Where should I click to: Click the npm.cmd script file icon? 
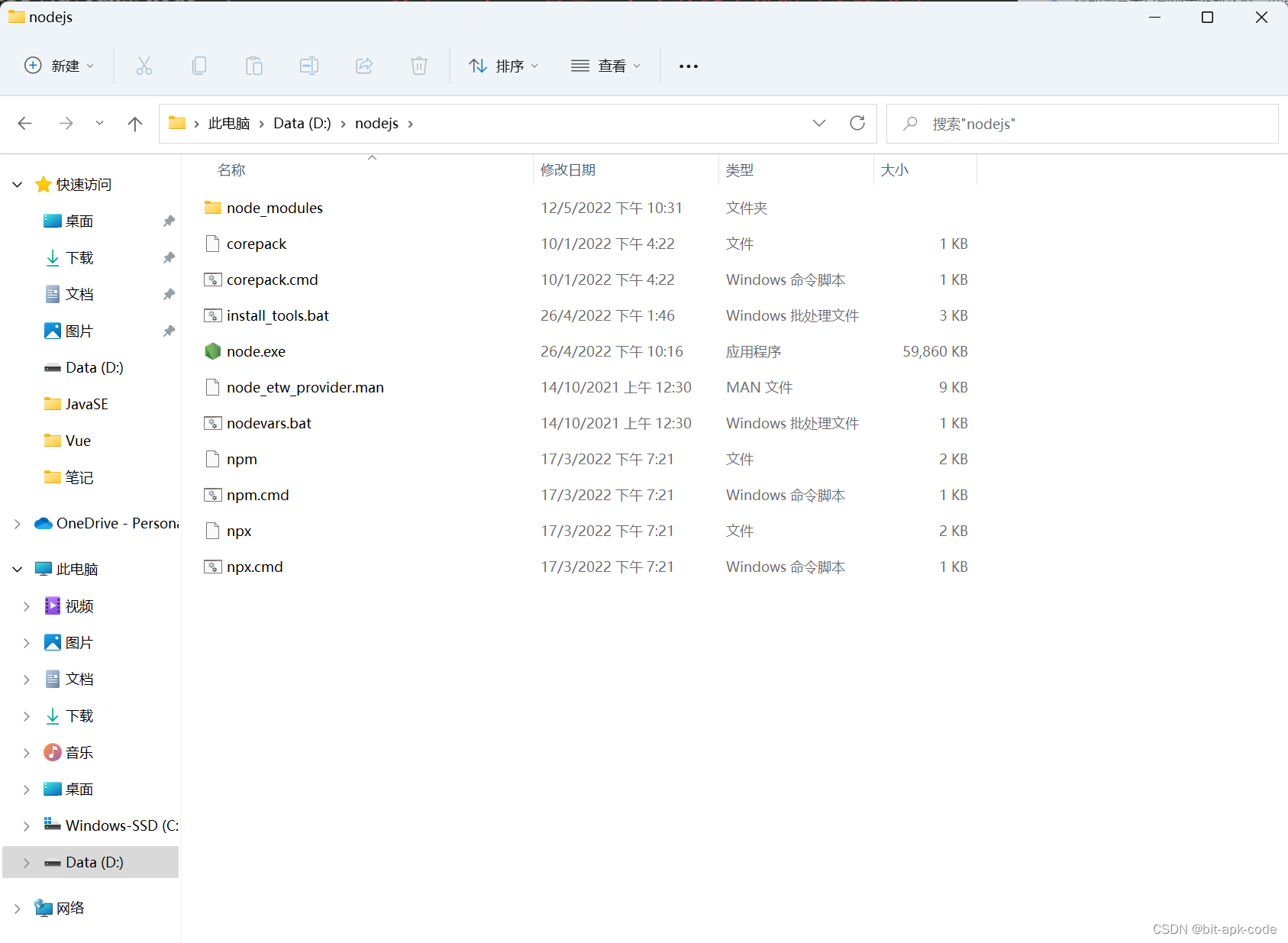click(x=213, y=495)
